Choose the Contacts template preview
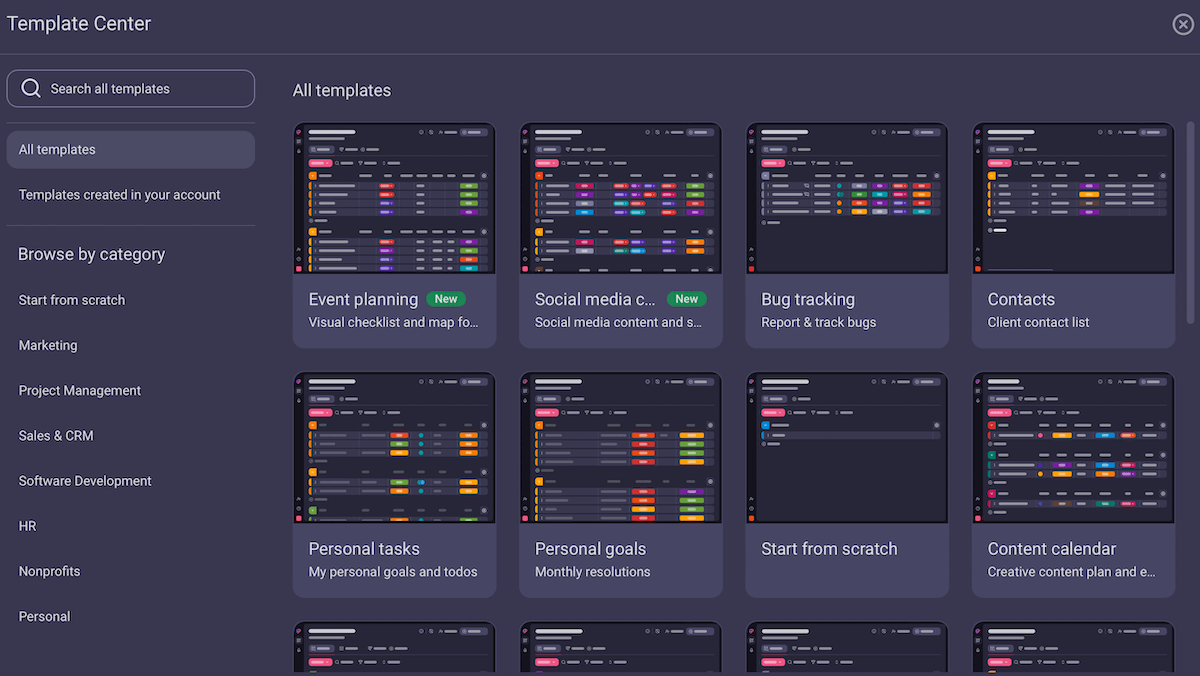This screenshot has height=676, width=1200. tap(1073, 198)
